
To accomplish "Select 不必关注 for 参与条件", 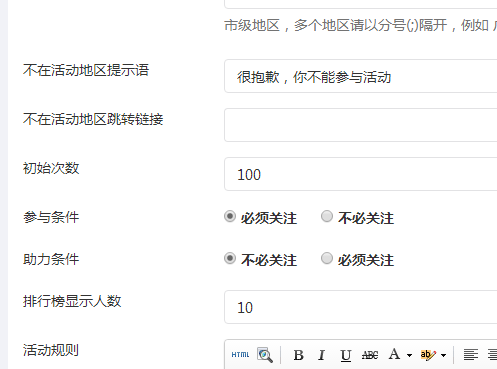I will pos(327,216).
